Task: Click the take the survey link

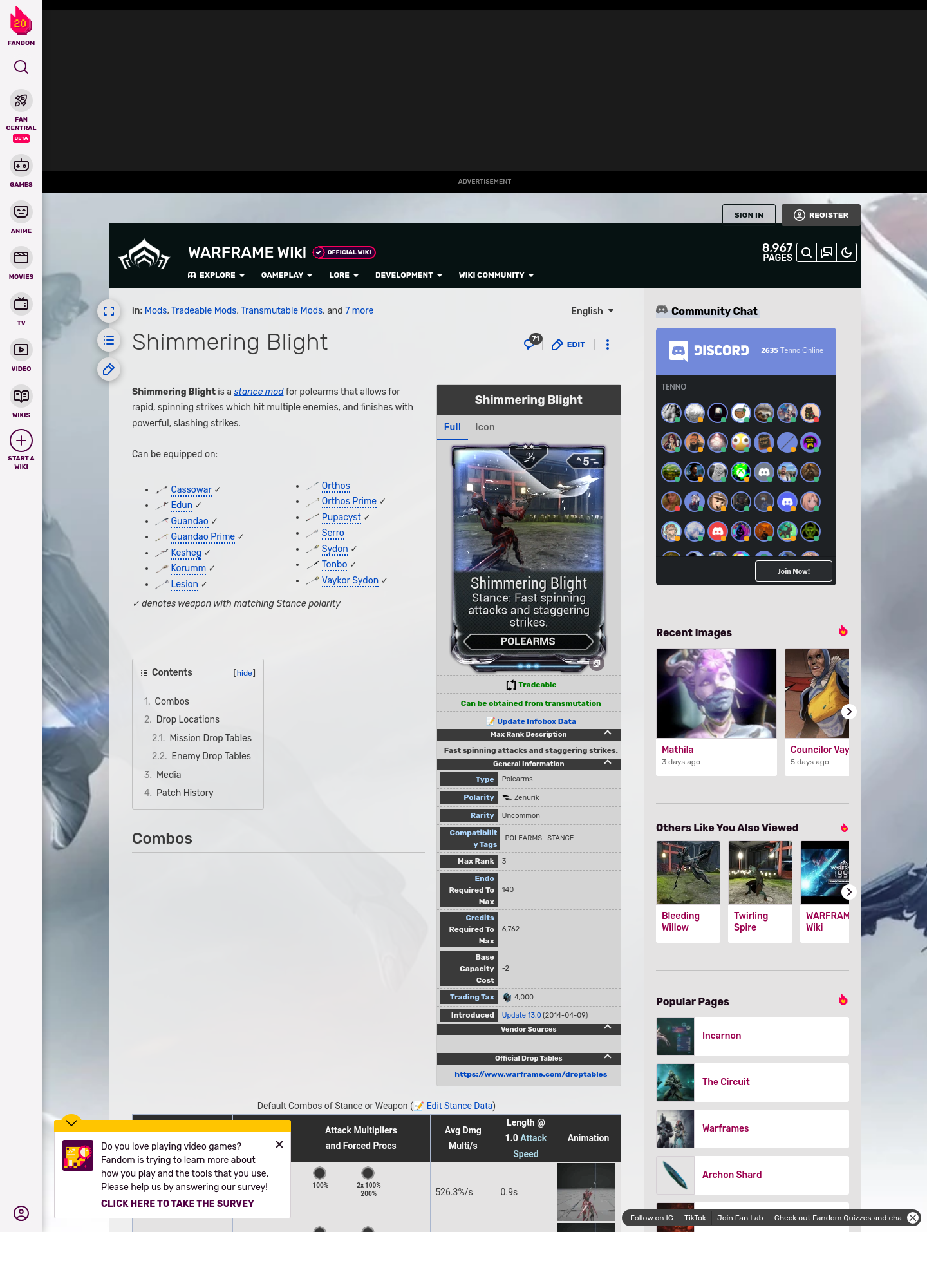Action: pos(178,1204)
